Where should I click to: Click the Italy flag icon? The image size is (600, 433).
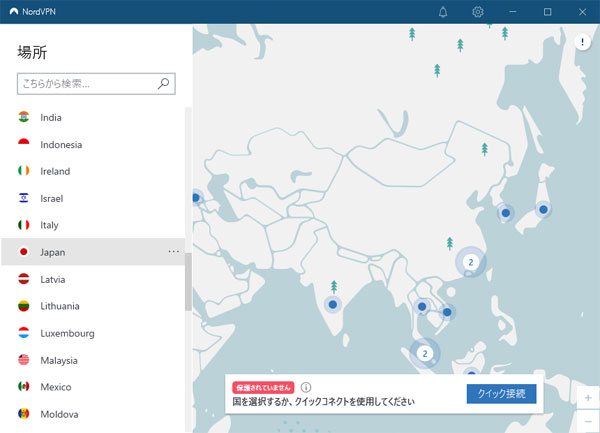pyautogui.click(x=24, y=225)
